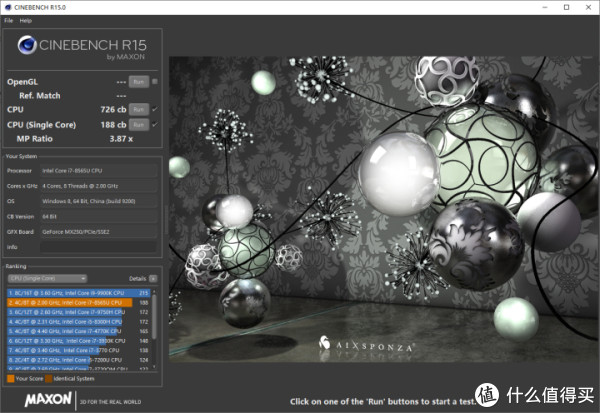Maximize the Cinebench window
This screenshot has width=600, height=413.
(567, 7)
